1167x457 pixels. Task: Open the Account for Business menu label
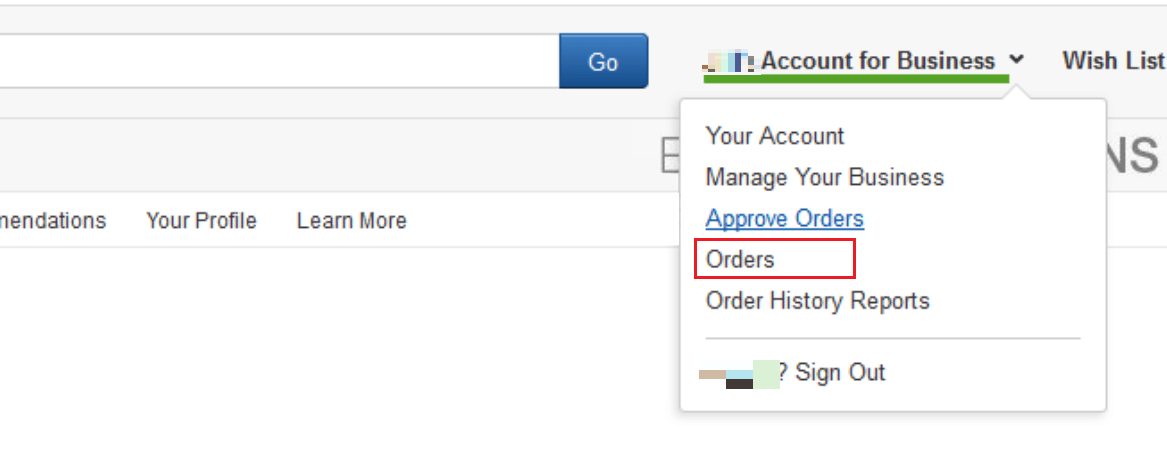pyautogui.click(x=877, y=60)
